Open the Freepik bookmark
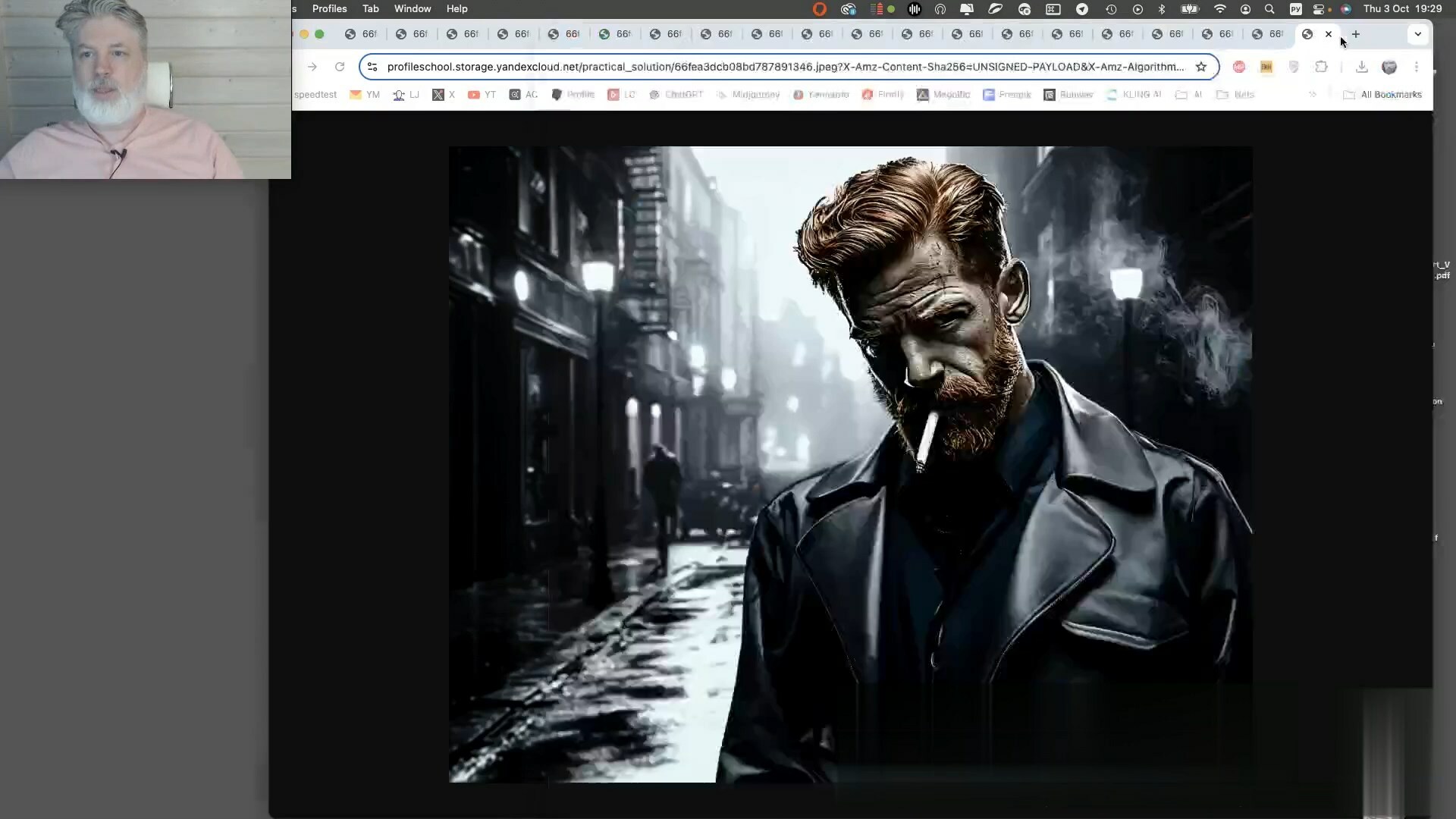Viewport: 1456px width, 819px height. 1007,95
